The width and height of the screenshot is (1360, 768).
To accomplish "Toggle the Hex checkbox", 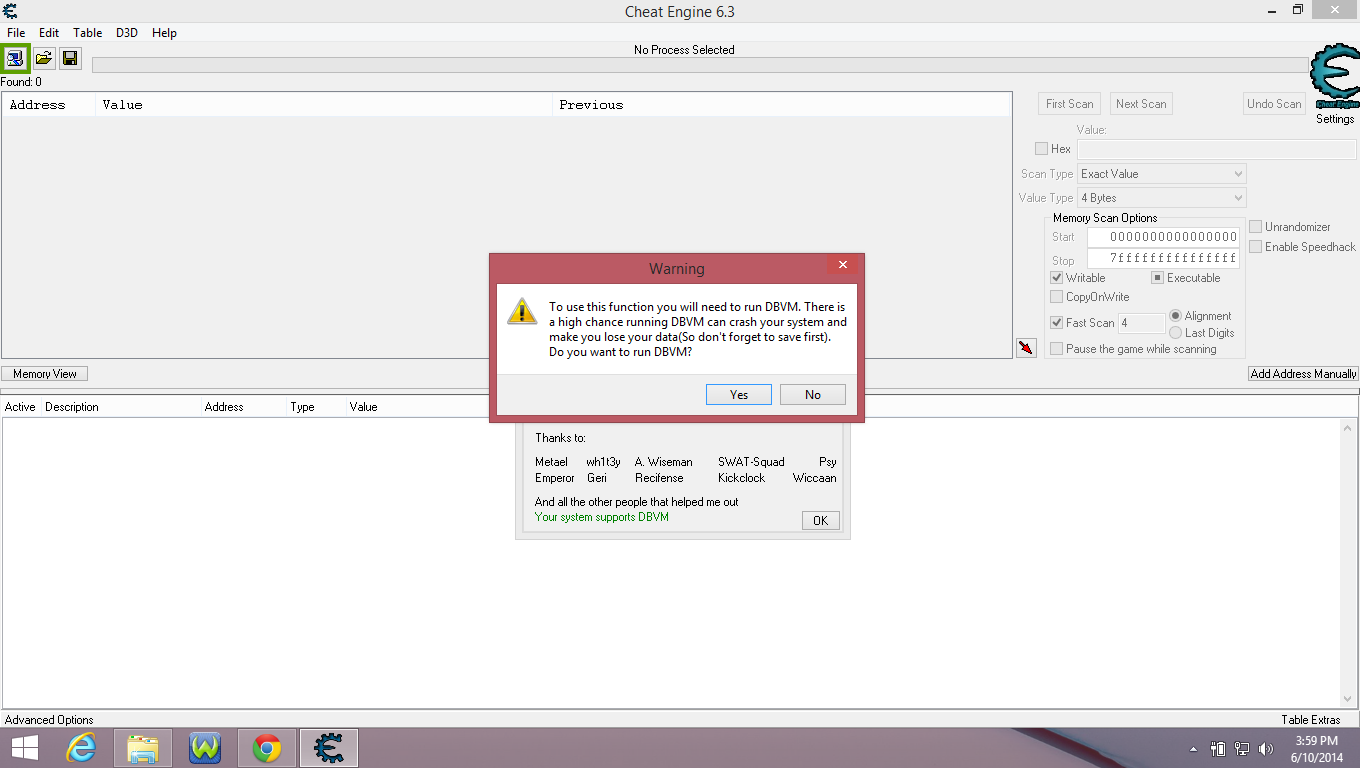I will pyautogui.click(x=1041, y=149).
